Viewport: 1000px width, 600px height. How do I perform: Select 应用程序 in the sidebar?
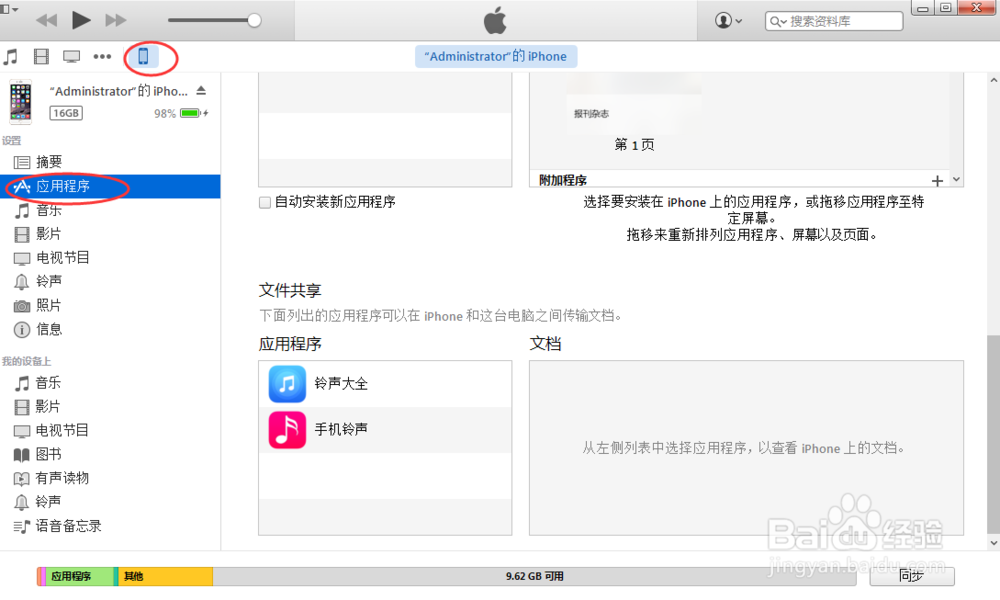tap(110, 186)
